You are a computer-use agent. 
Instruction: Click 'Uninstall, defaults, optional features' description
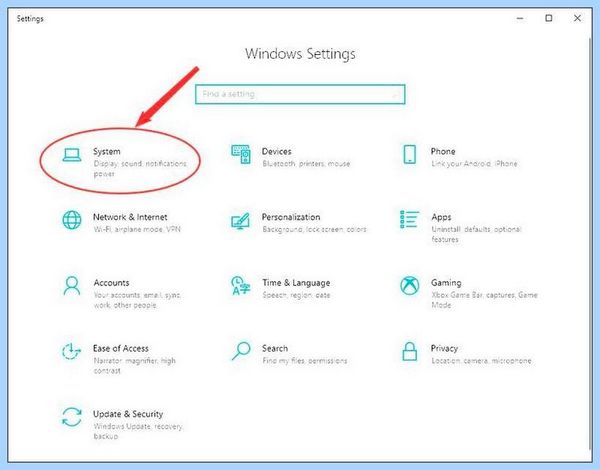click(x=476, y=234)
